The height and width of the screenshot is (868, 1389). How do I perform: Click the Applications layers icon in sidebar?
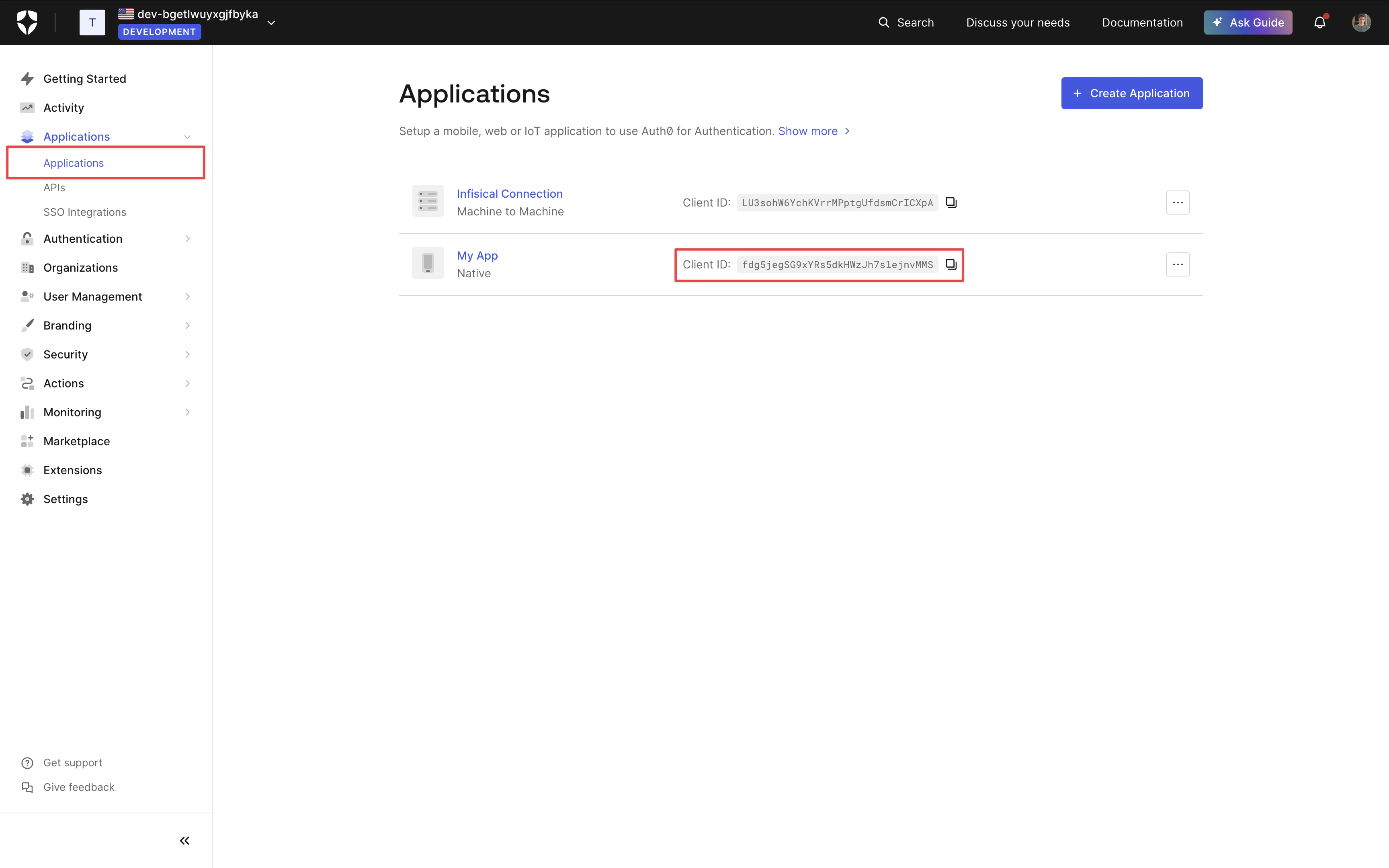(27, 137)
